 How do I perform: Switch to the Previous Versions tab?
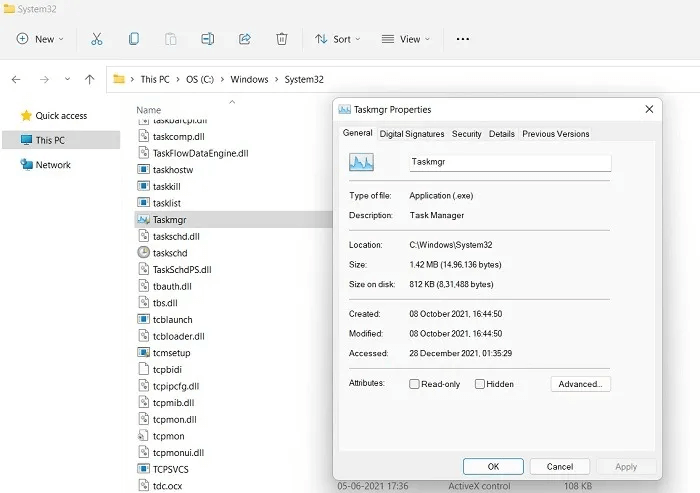pyautogui.click(x=555, y=134)
